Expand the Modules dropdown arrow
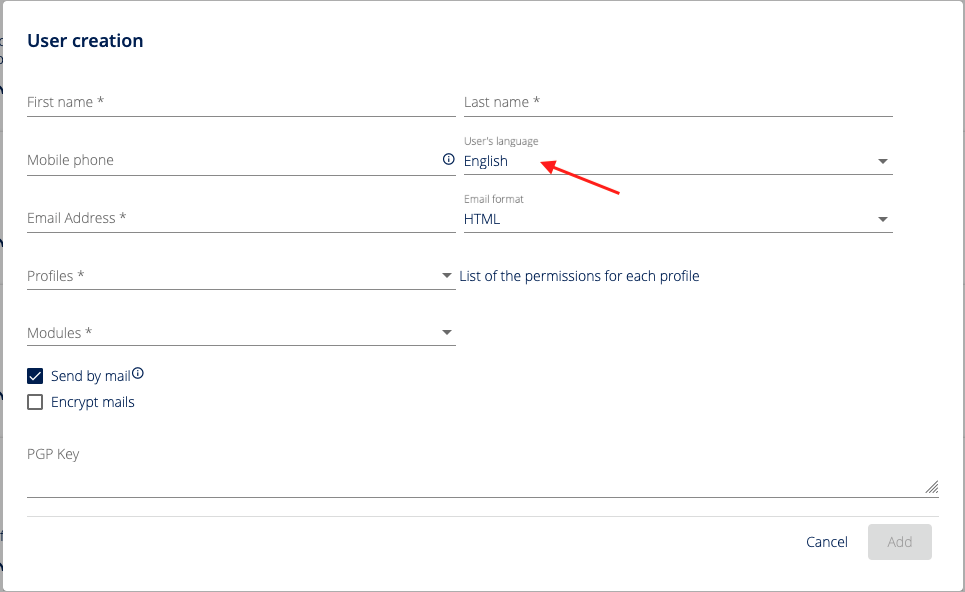The width and height of the screenshot is (965, 592). [446, 333]
